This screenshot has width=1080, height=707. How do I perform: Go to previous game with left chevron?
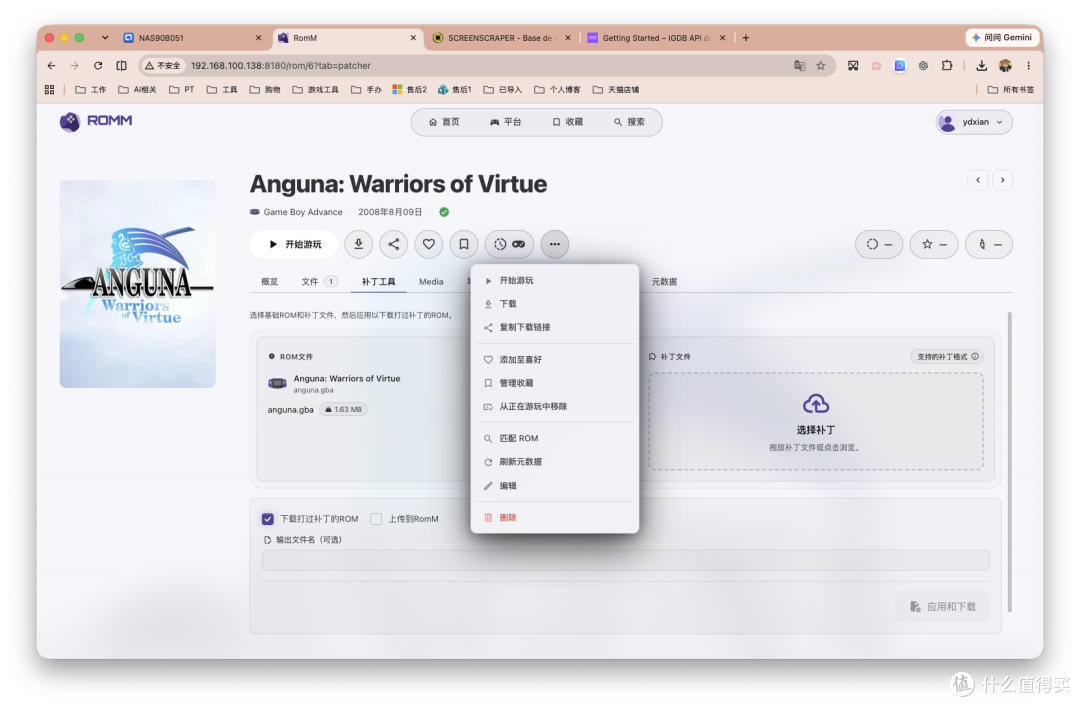[x=977, y=180]
